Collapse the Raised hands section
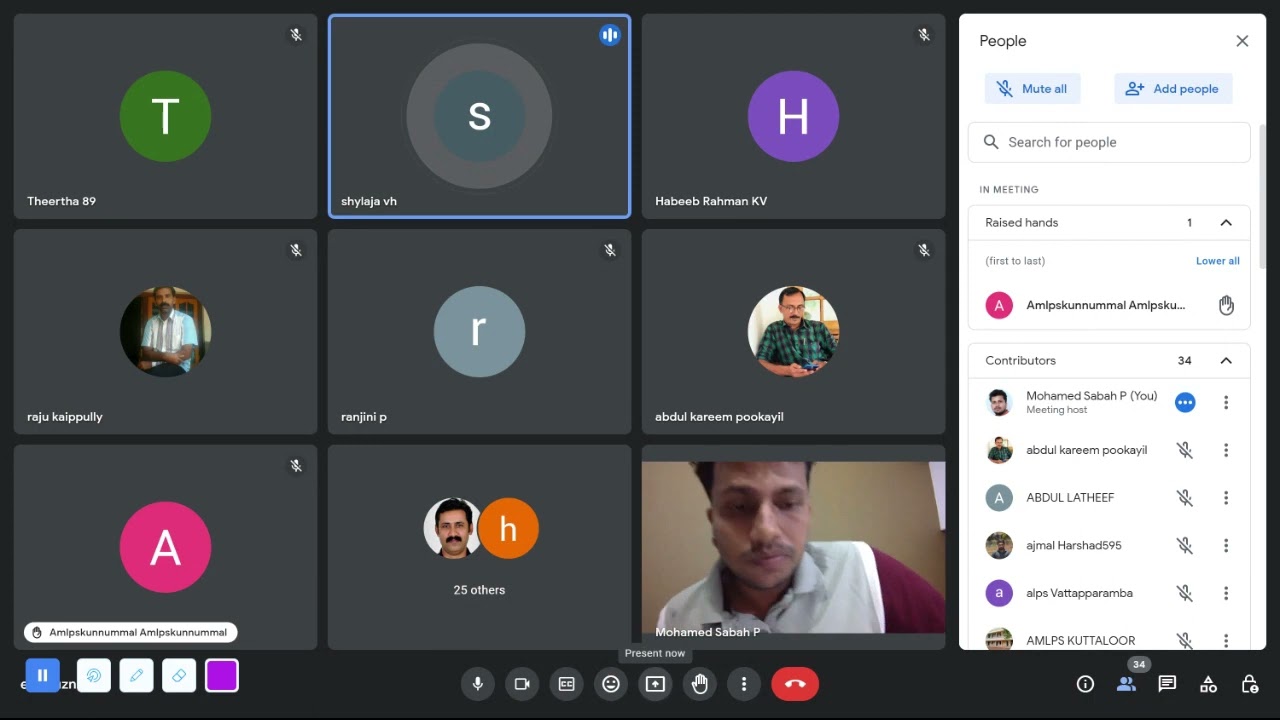Screen dimensions: 1280x720 click(1226, 223)
